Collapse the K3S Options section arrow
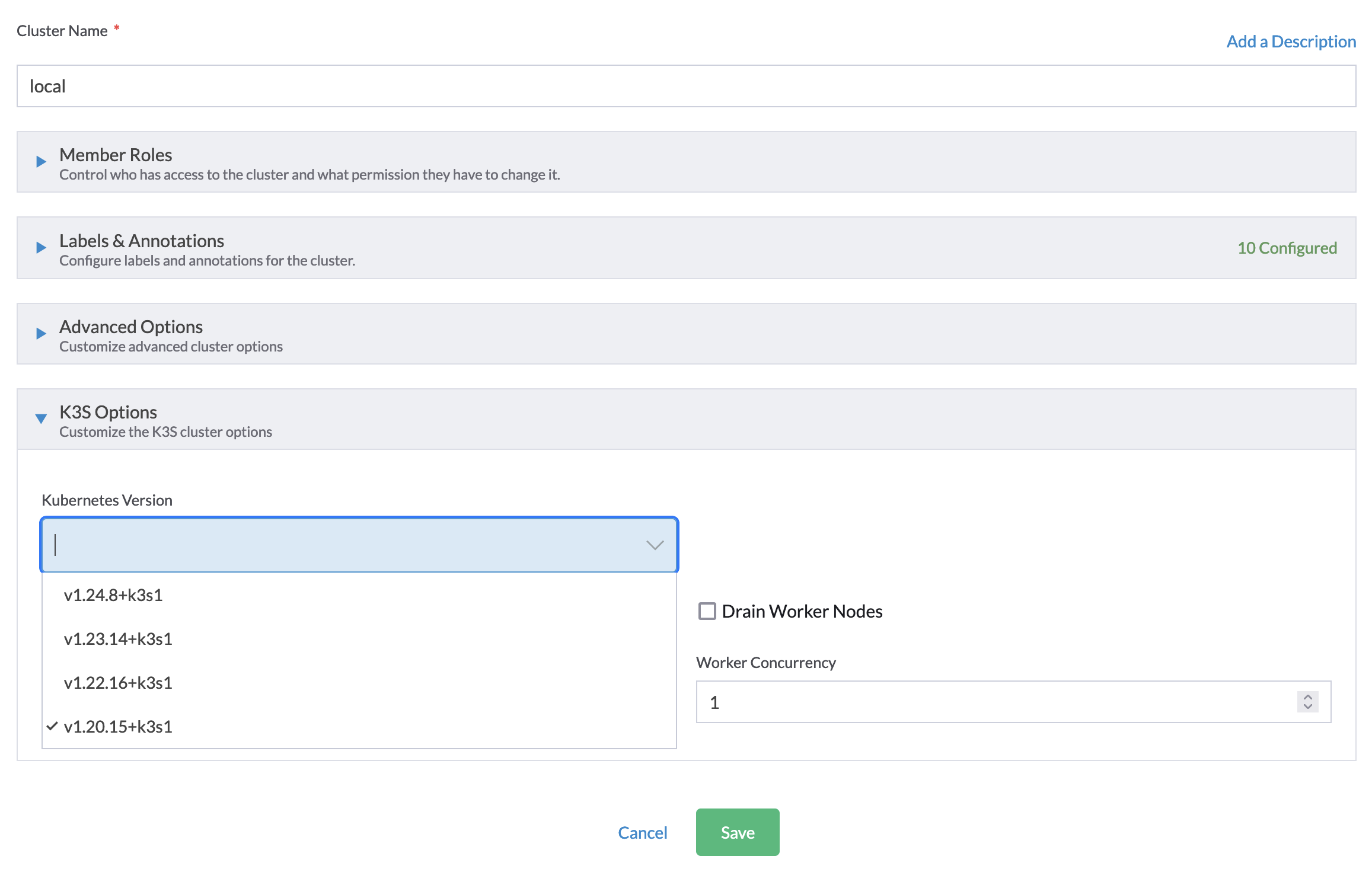 point(41,418)
